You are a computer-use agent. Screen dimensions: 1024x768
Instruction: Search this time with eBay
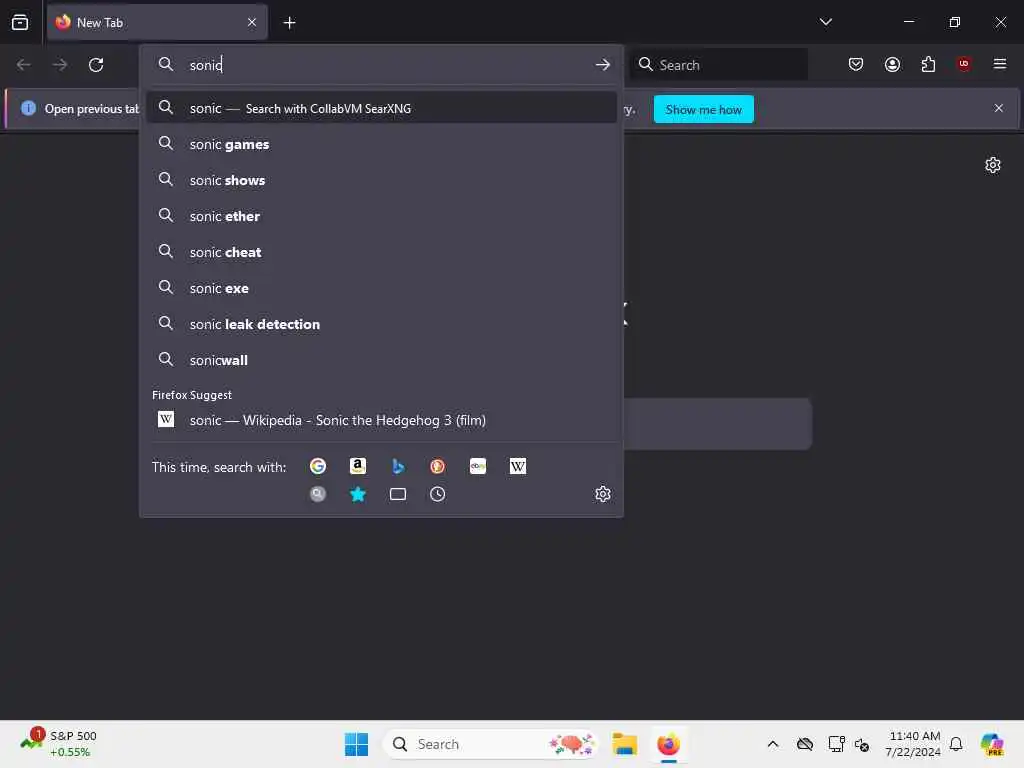click(477, 466)
